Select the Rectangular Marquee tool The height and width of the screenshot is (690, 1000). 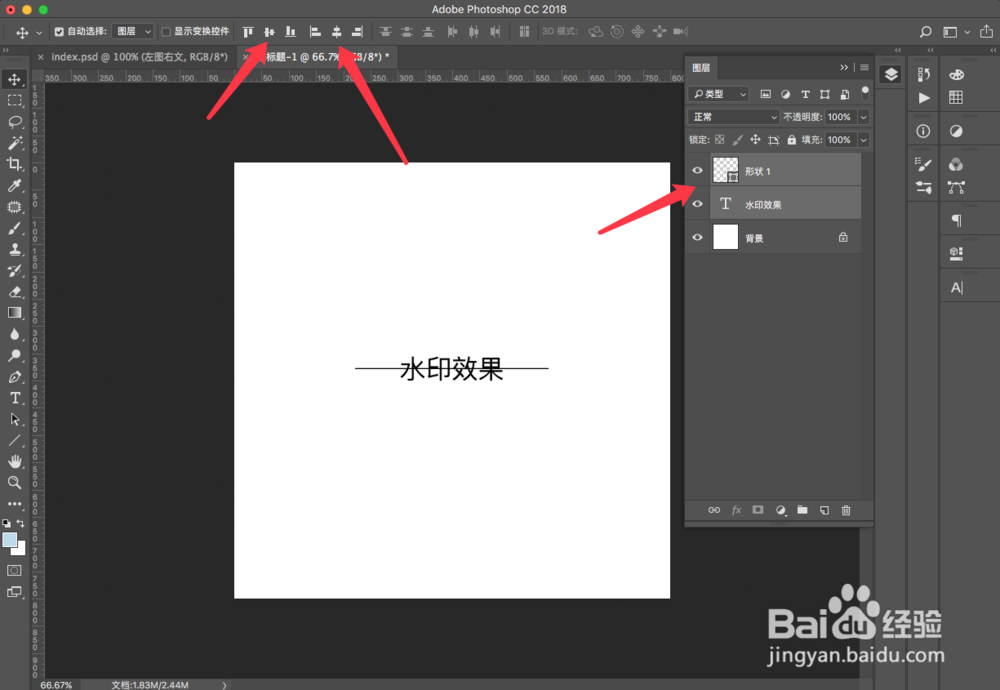pos(14,100)
